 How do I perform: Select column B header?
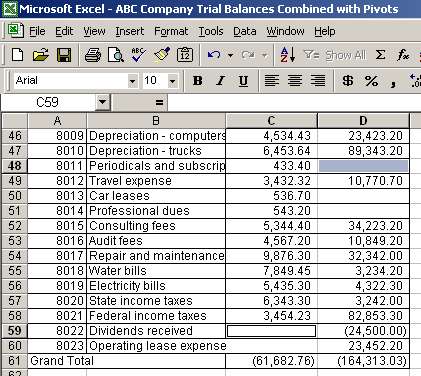coord(156,121)
